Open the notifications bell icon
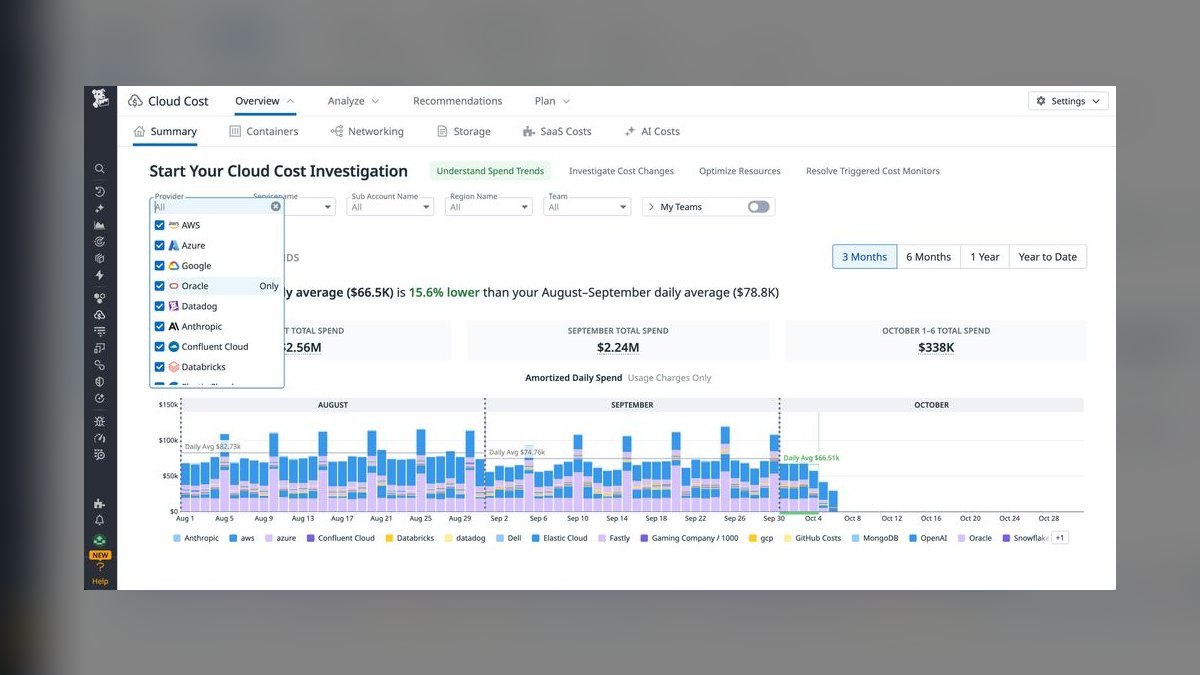This screenshot has height=675, width=1200. (100, 520)
